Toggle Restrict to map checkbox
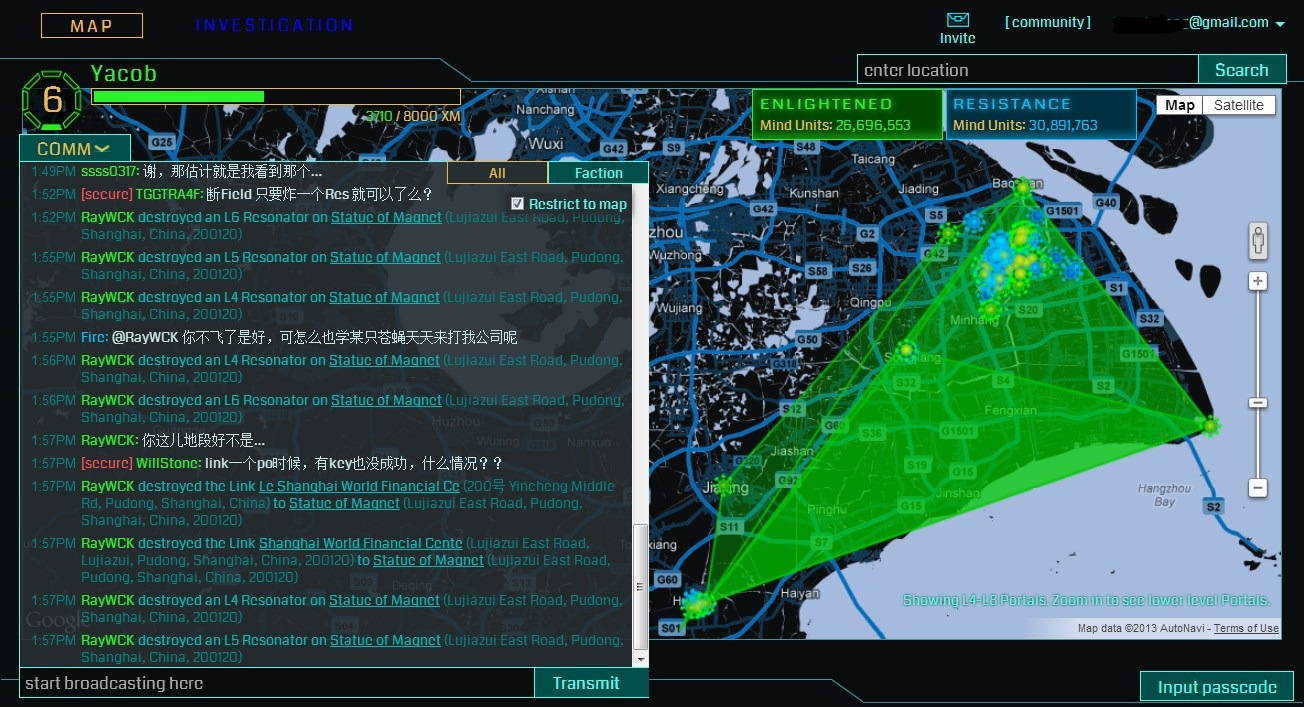The height and width of the screenshot is (707, 1304). [x=517, y=203]
